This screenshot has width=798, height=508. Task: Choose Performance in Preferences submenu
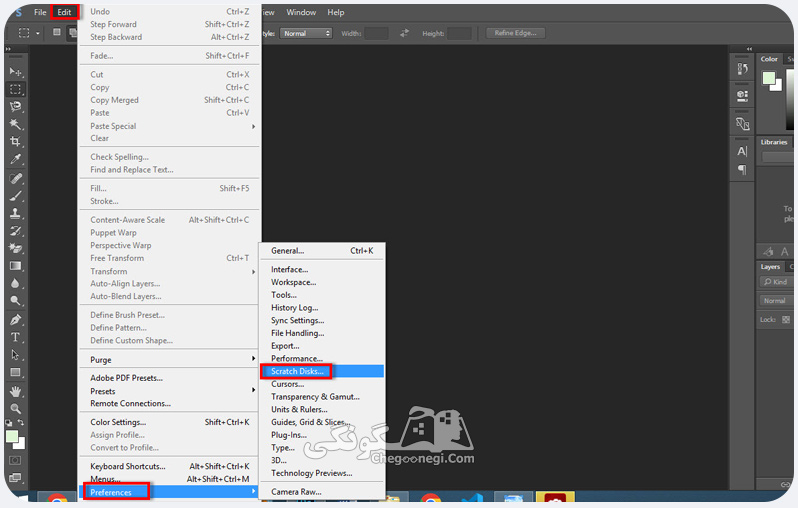322,358
